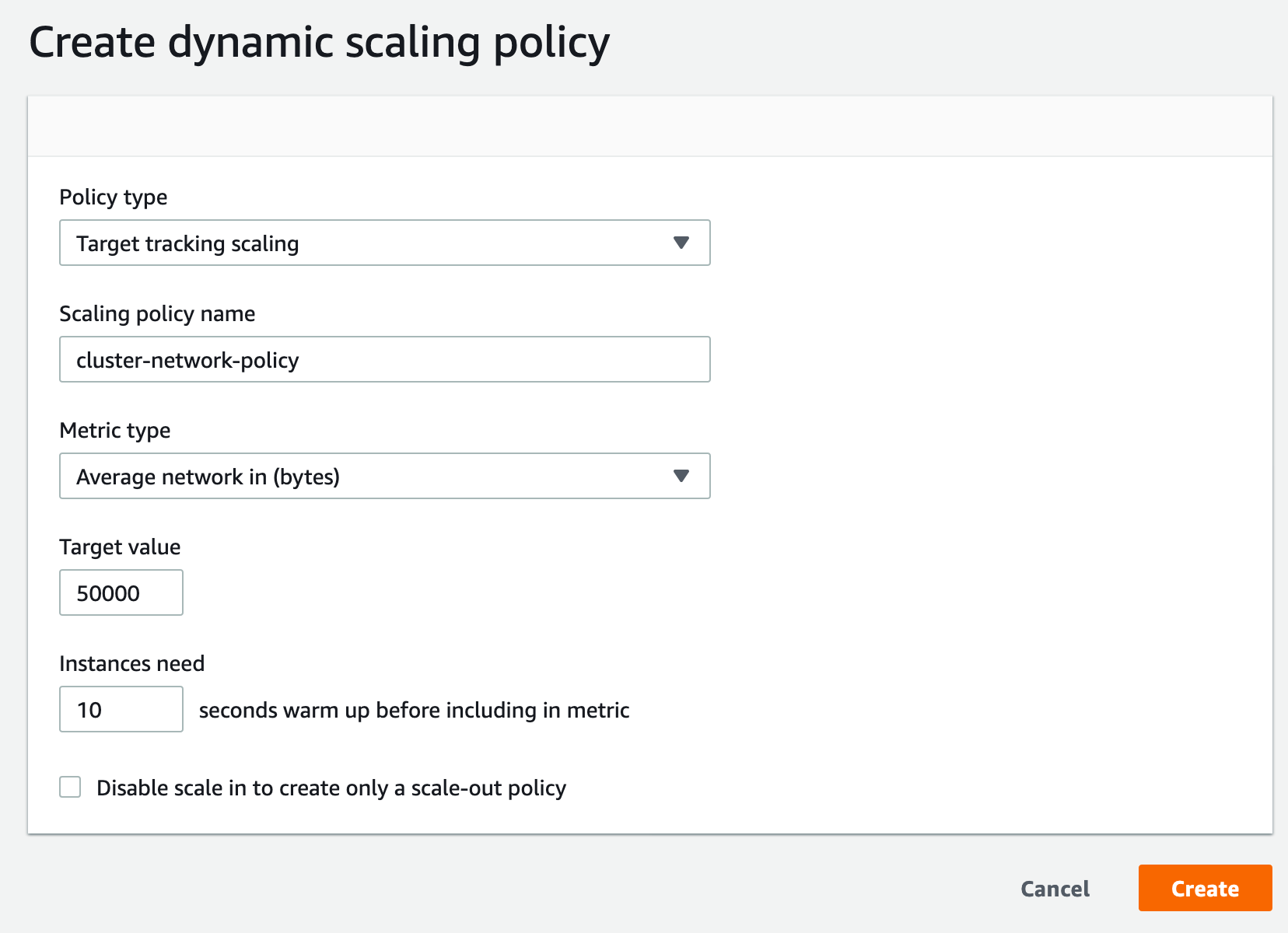
Task: Click the 'Instances need' label
Action: point(132,664)
